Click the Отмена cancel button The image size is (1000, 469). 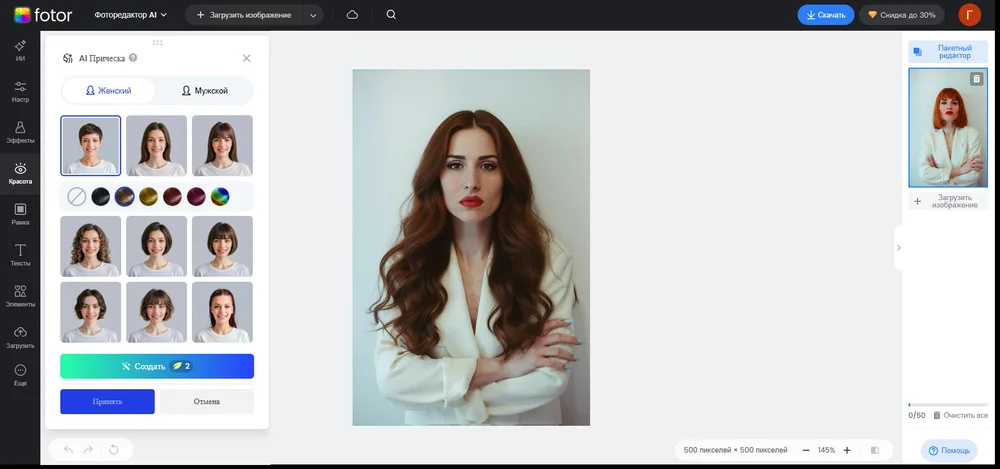coord(207,402)
